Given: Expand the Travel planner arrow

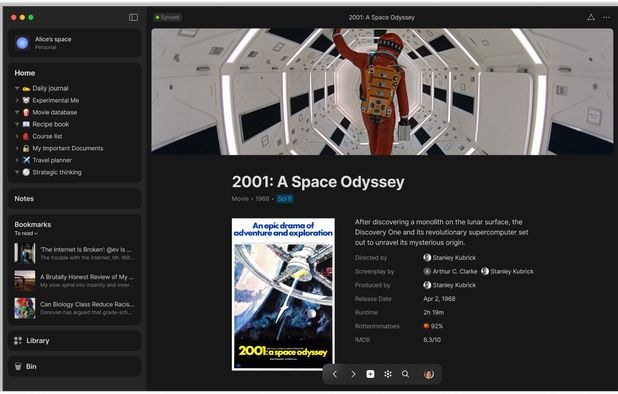Looking at the screenshot, I should (17, 160).
